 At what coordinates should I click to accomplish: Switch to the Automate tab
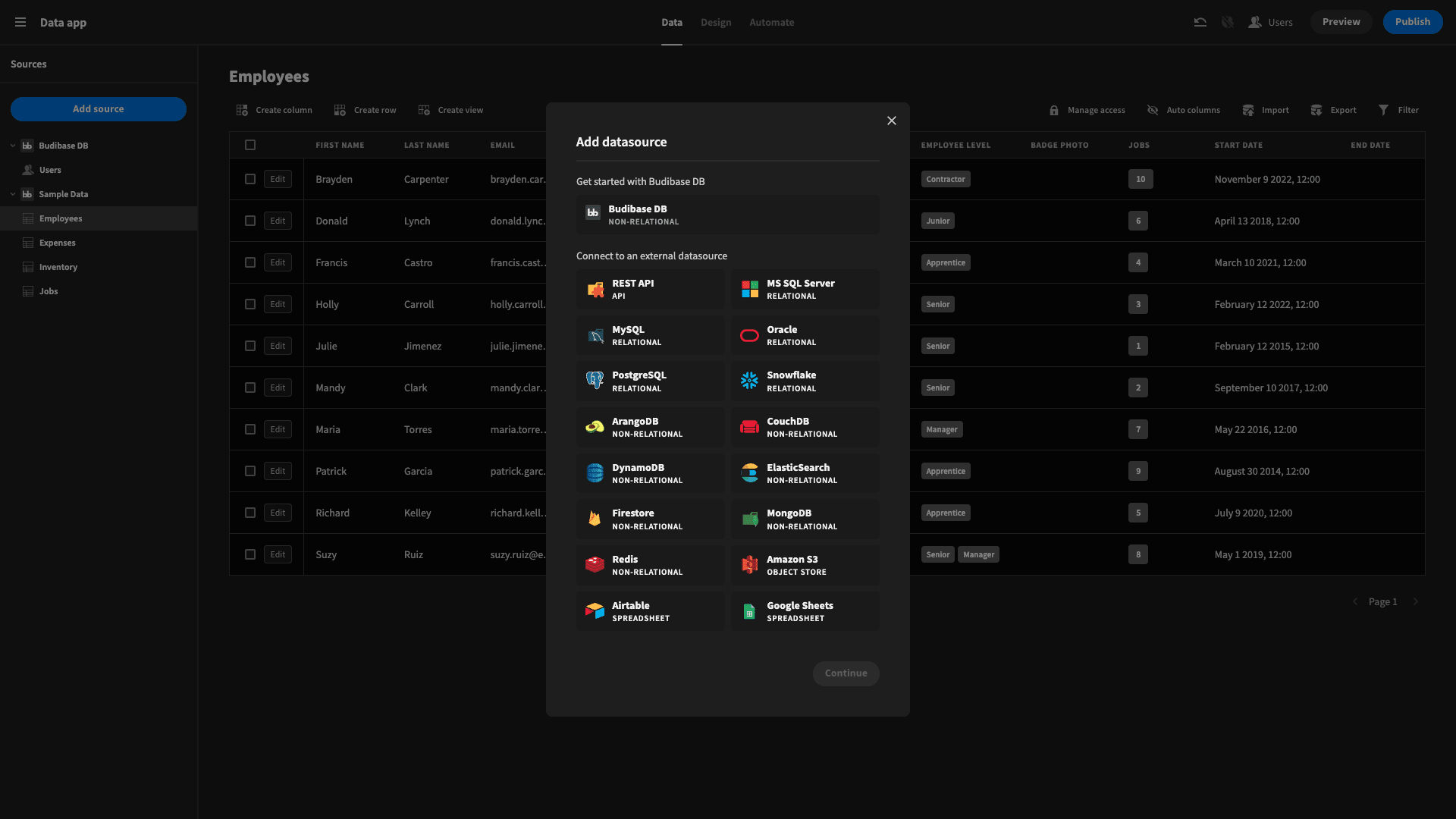click(x=771, y=23)
